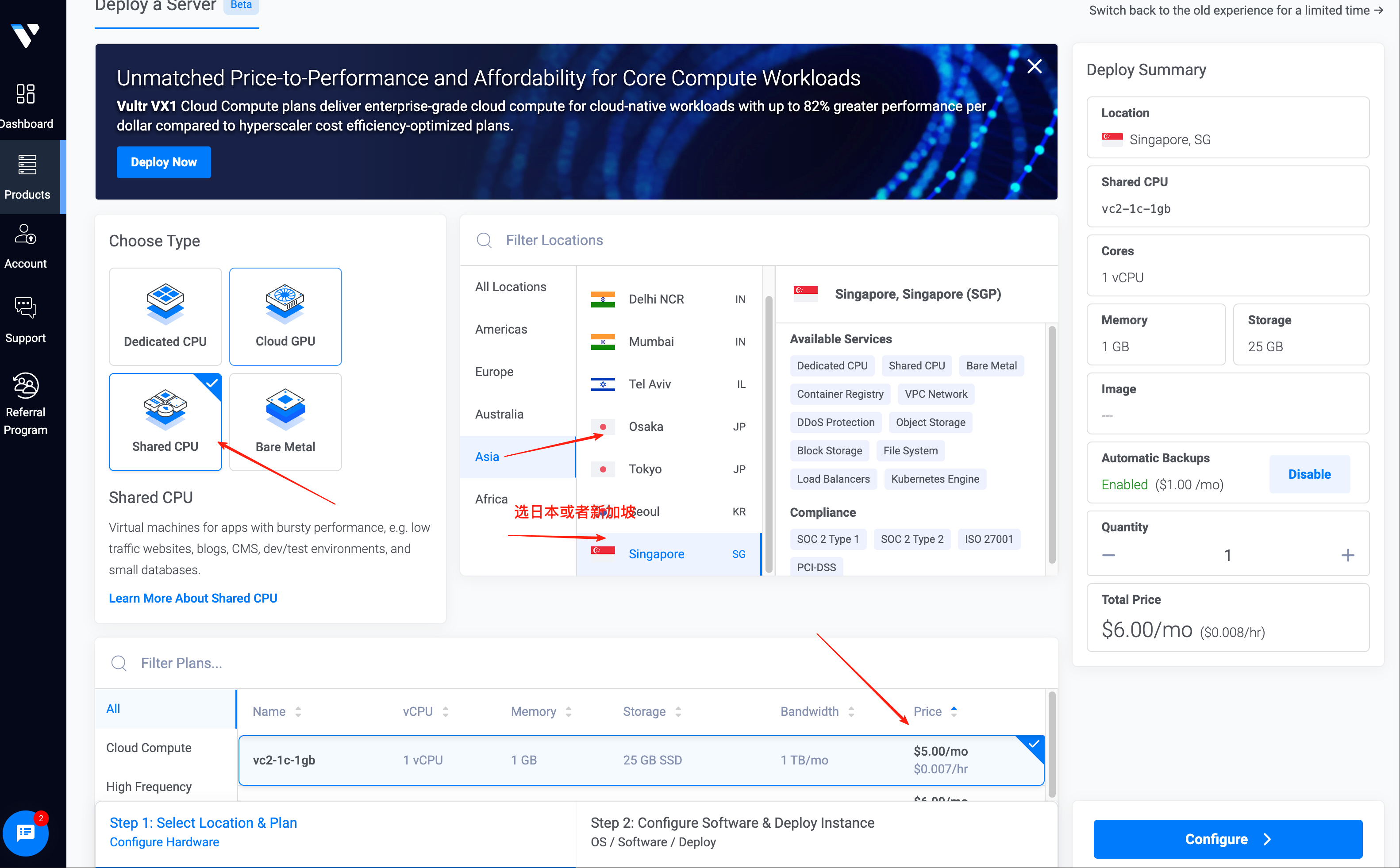This screenshot has height=868, width=1400.
Task: Increase quantity with the plus button
Action: point(1347,555)
